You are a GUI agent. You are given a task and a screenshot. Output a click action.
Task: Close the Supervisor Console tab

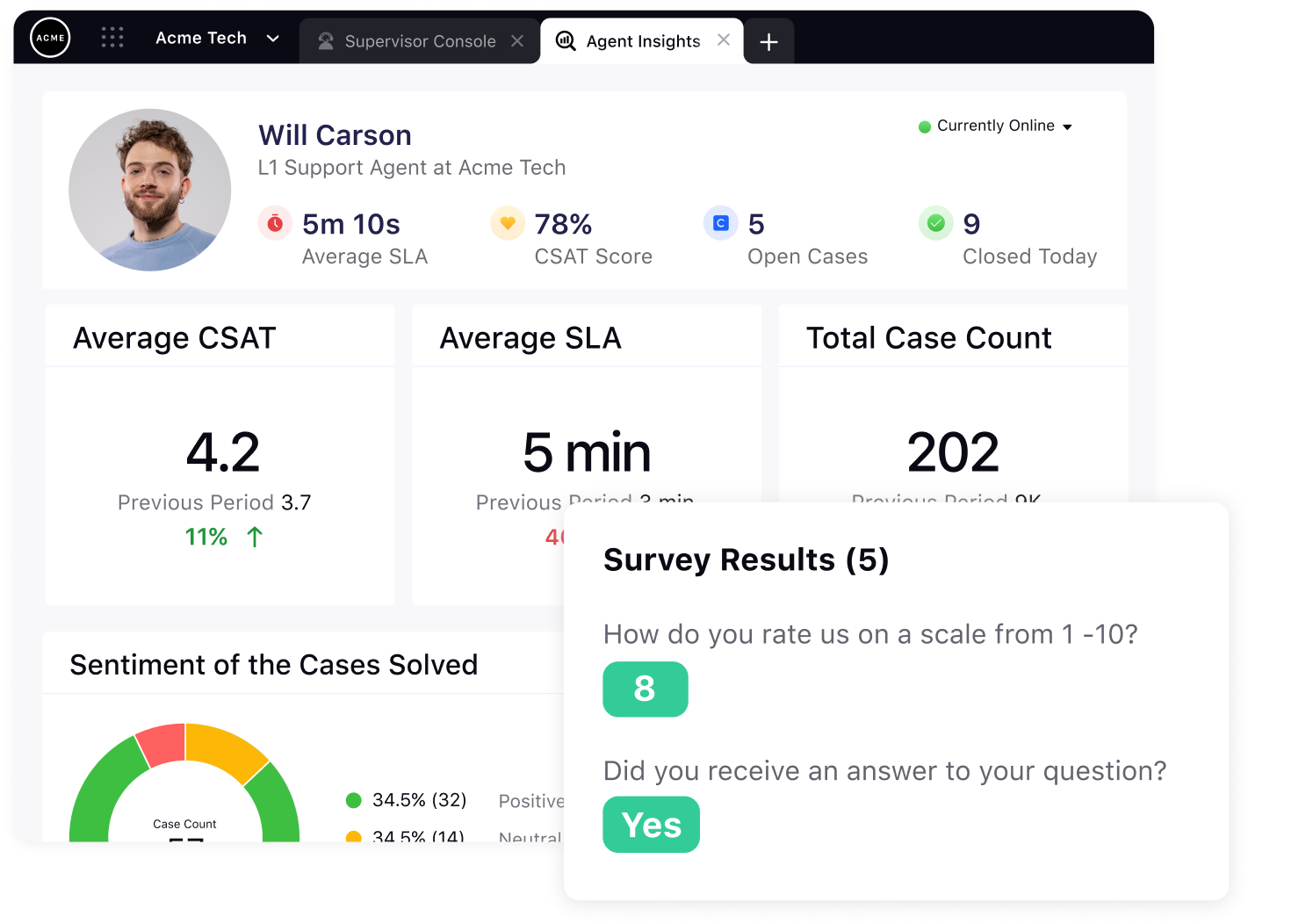pos(517,41)
